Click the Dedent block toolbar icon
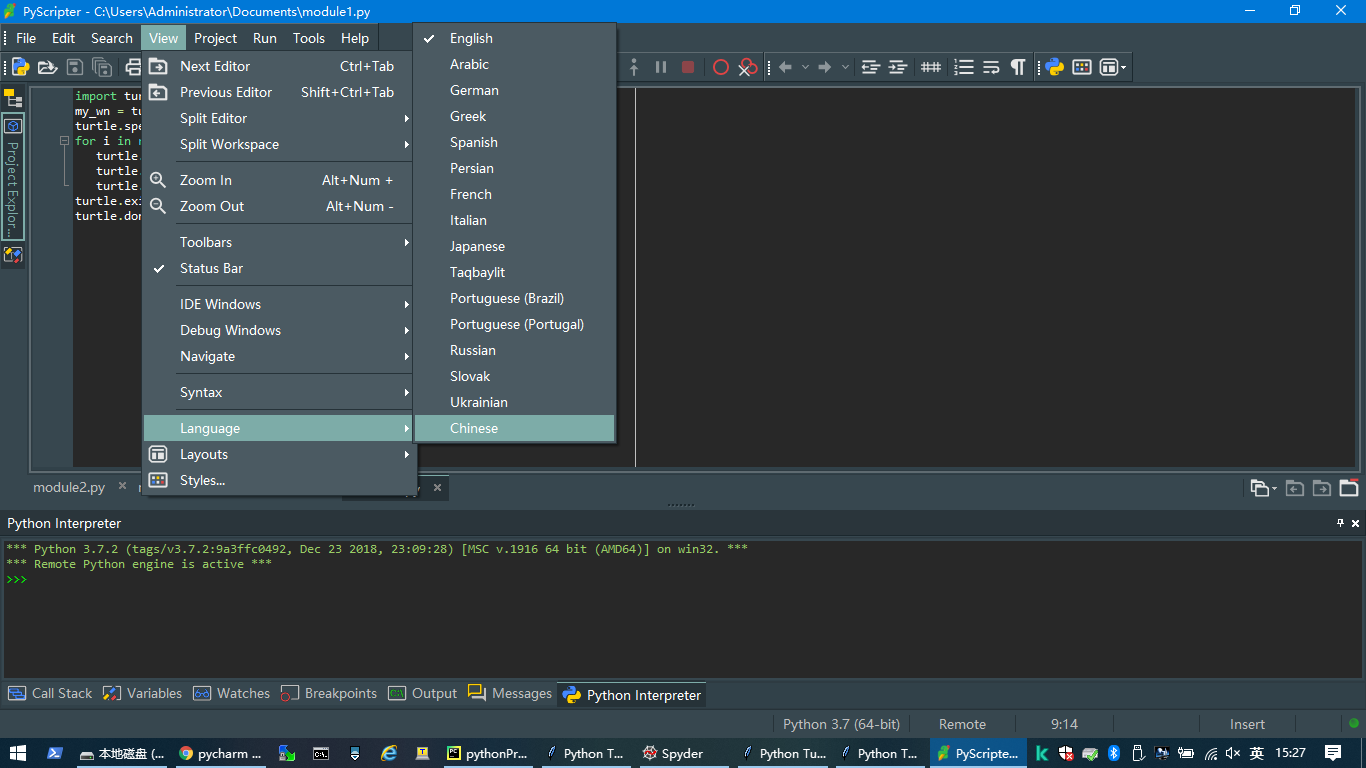This screenshot has height=768, width=1366. 870,67
